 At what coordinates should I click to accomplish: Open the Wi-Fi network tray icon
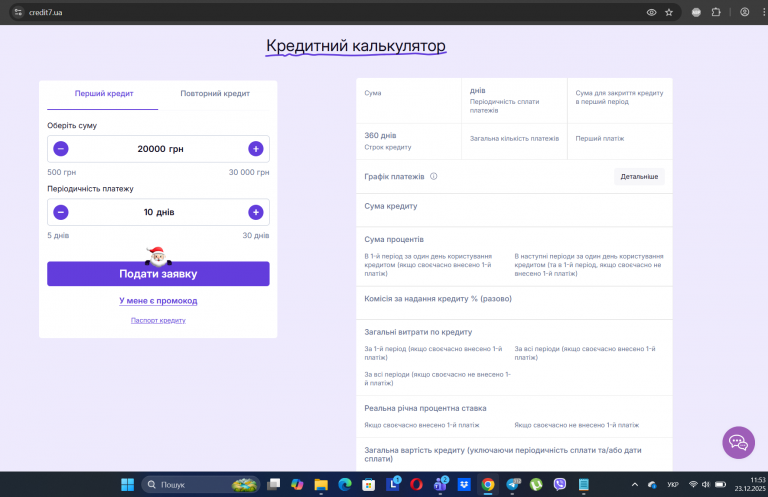coord(693,485)
